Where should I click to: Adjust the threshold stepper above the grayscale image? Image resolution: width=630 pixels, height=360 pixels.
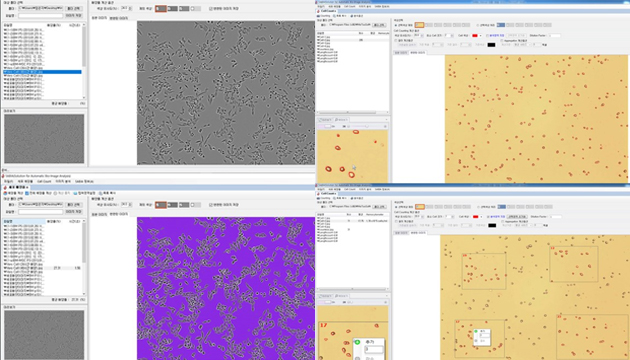click(126, 8)
